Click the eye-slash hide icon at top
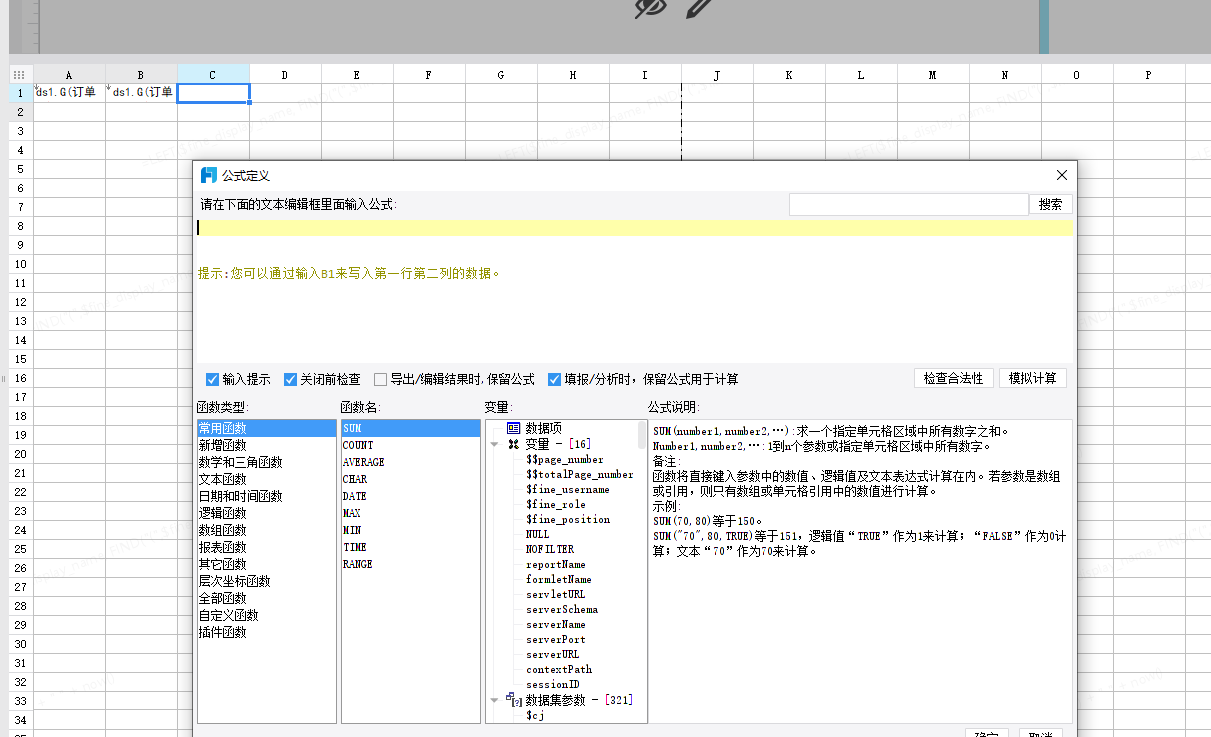Screen dimensions: 1211x737 click(x=651, y=8)
